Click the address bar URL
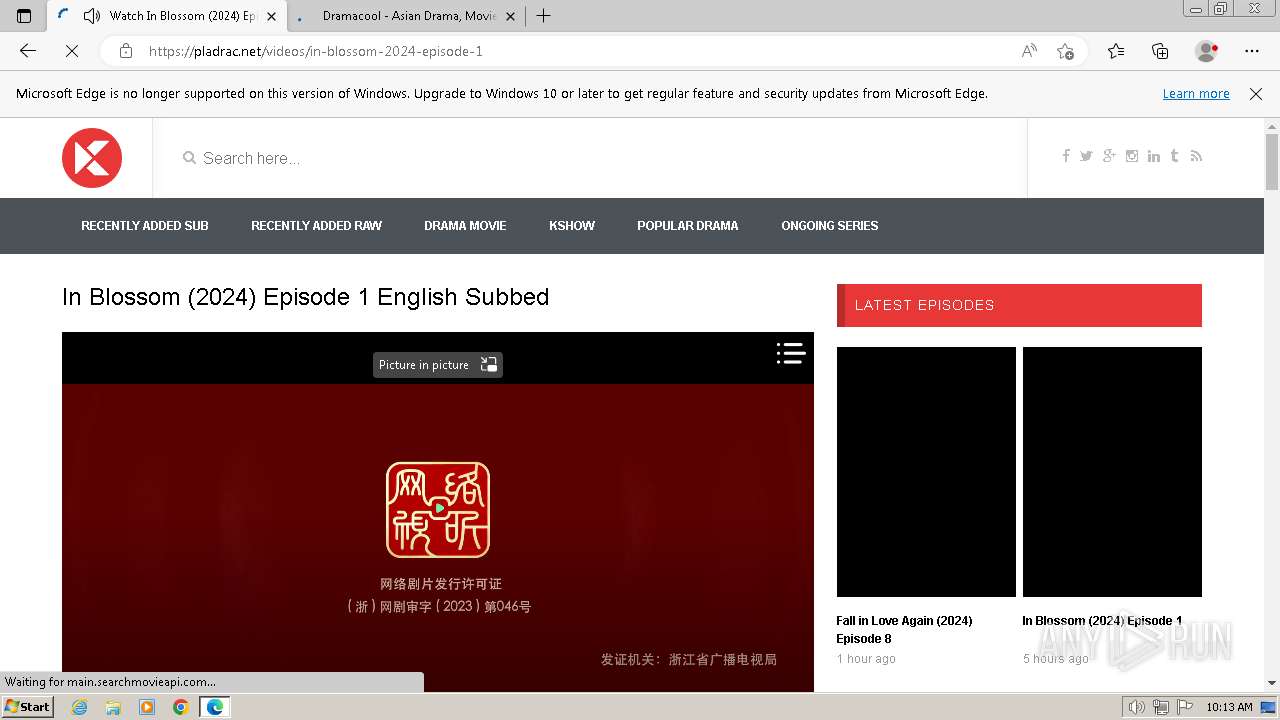Image resolution: width=1280 pixels, height=720 pixels. click(316, 51)
